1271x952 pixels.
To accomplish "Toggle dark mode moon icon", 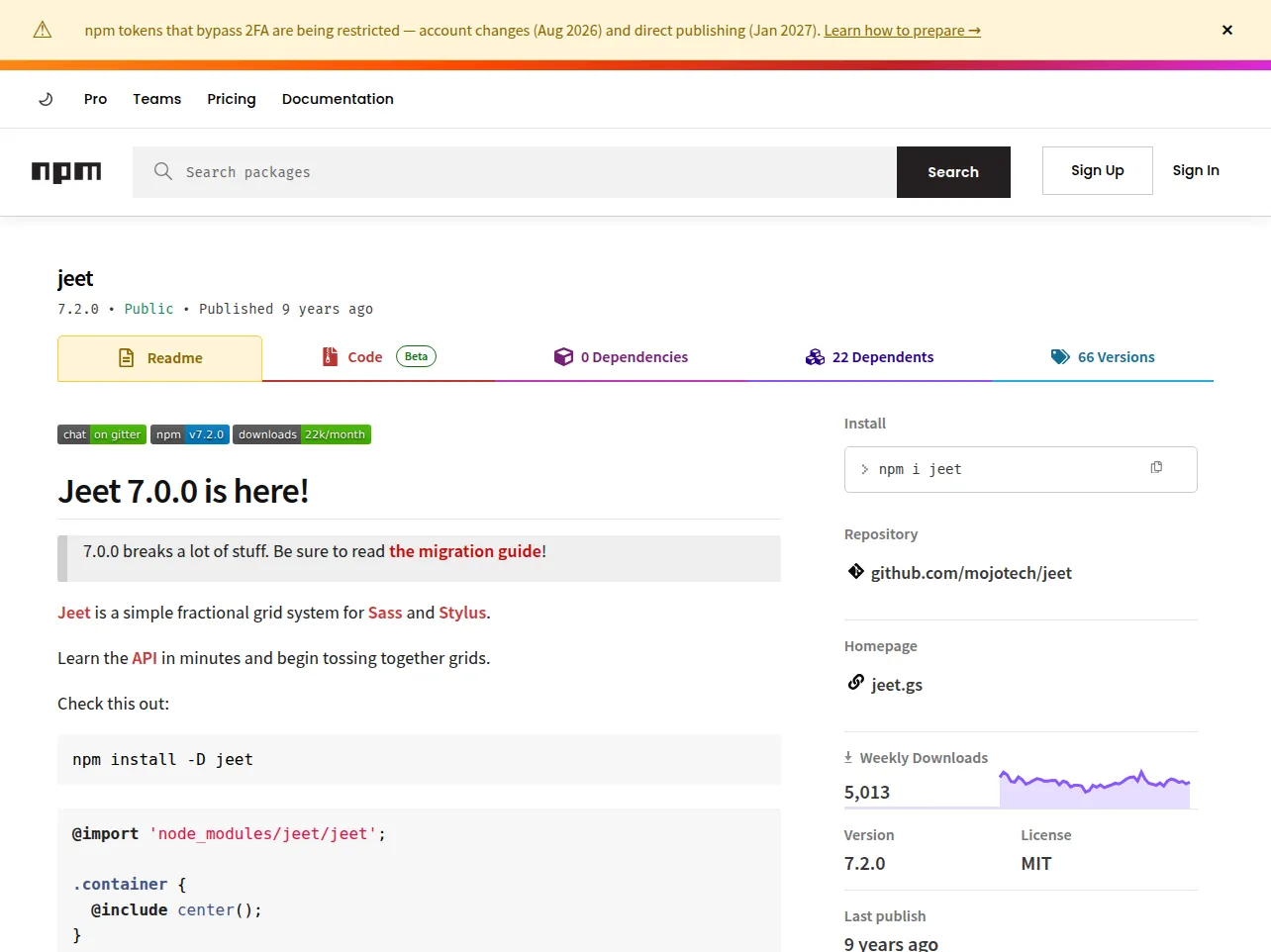I will pos(46,99).
